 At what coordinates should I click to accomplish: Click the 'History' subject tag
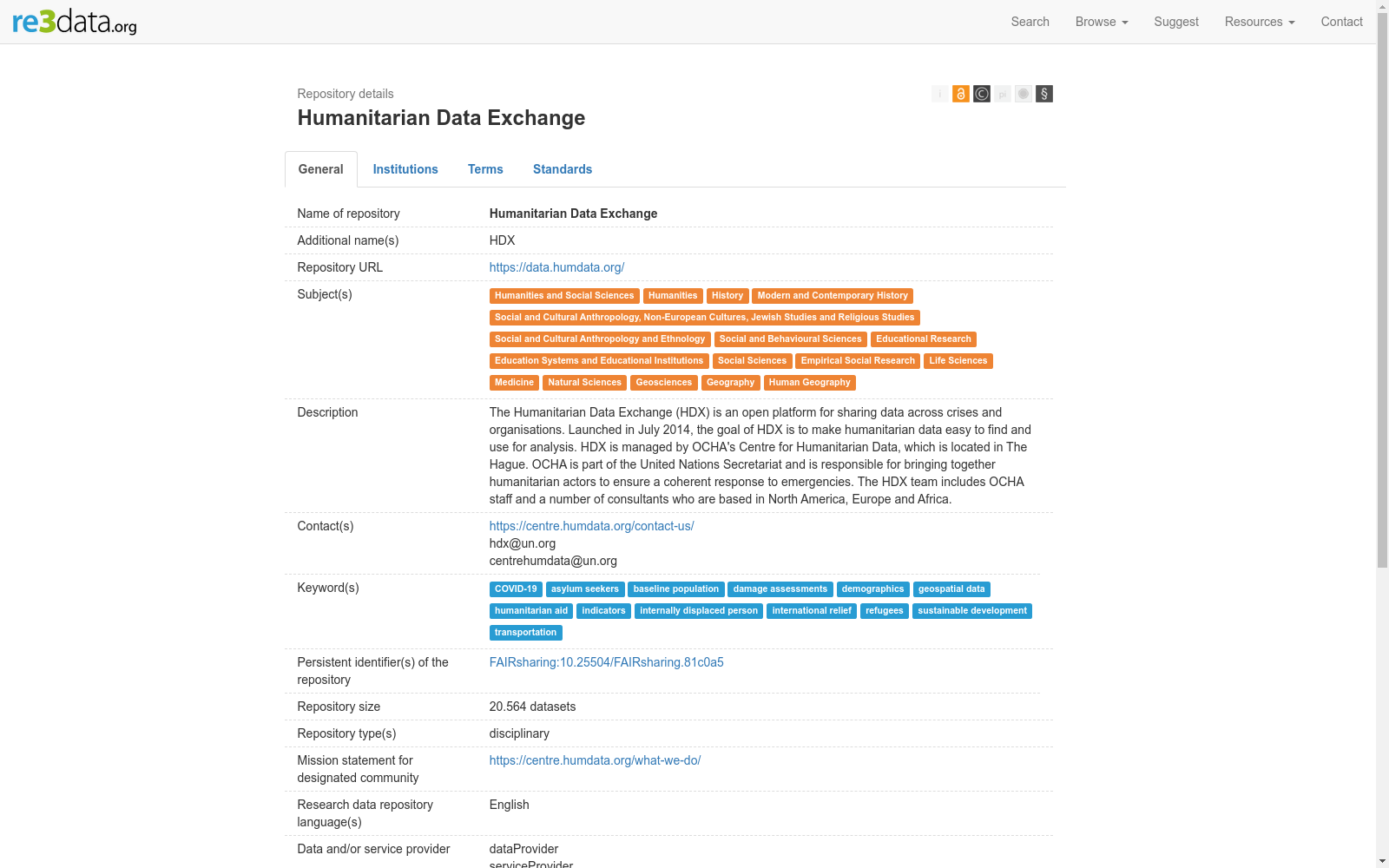tap(727, 296)
